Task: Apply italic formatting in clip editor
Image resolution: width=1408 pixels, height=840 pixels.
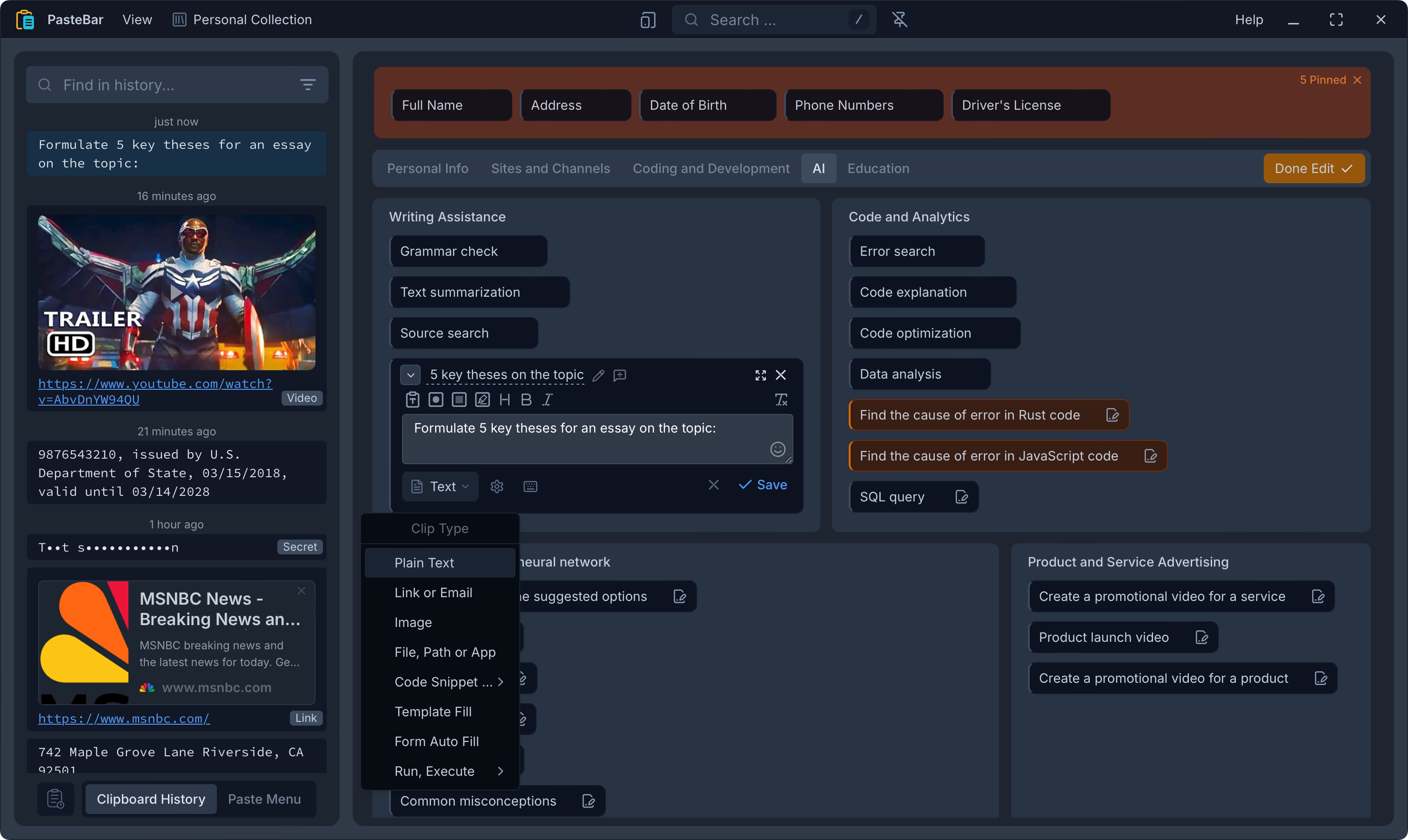Action: 548,400
